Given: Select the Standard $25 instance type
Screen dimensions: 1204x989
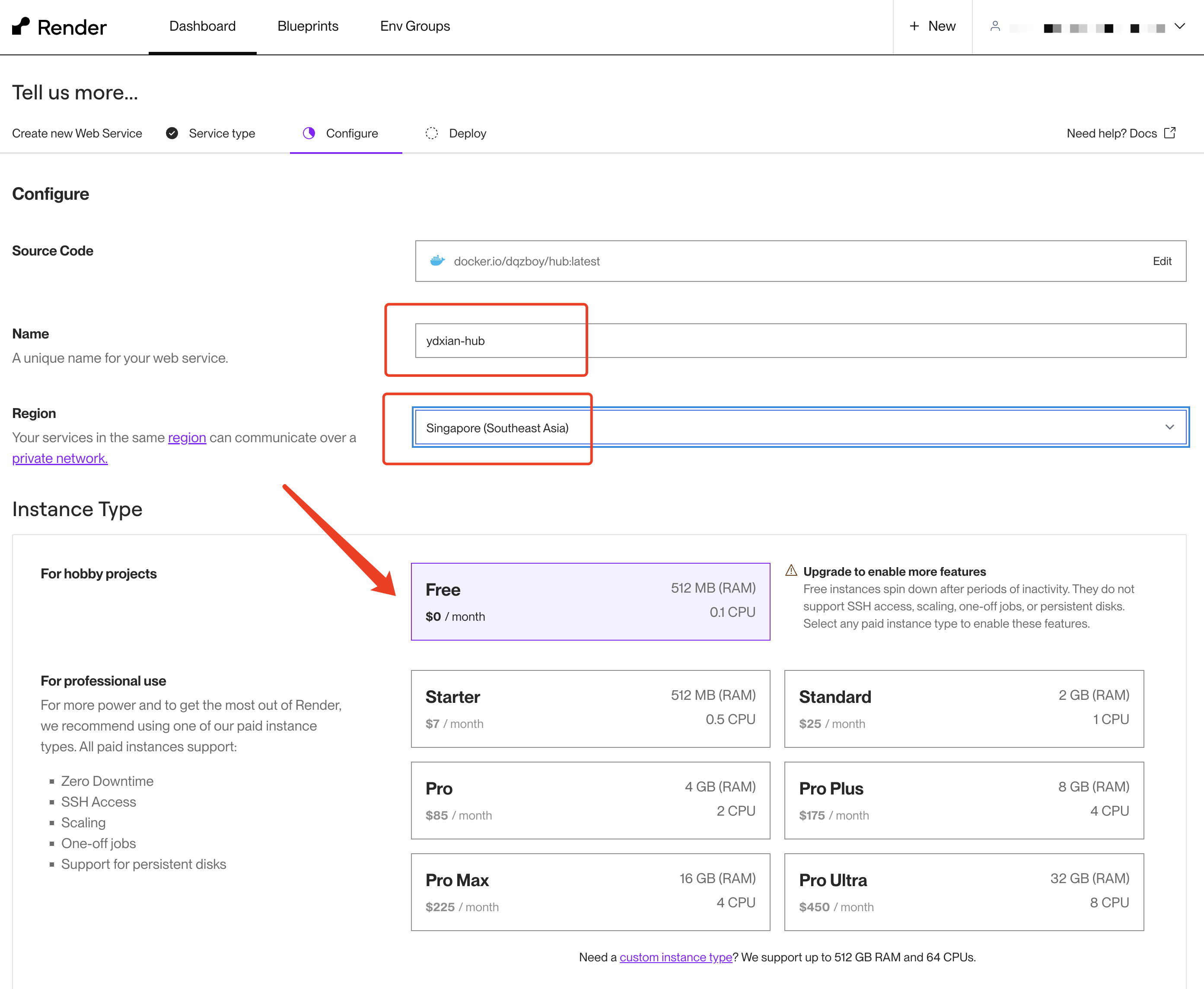Looking at the screenshot, I should pyautogui.click(x=964, y=709).
